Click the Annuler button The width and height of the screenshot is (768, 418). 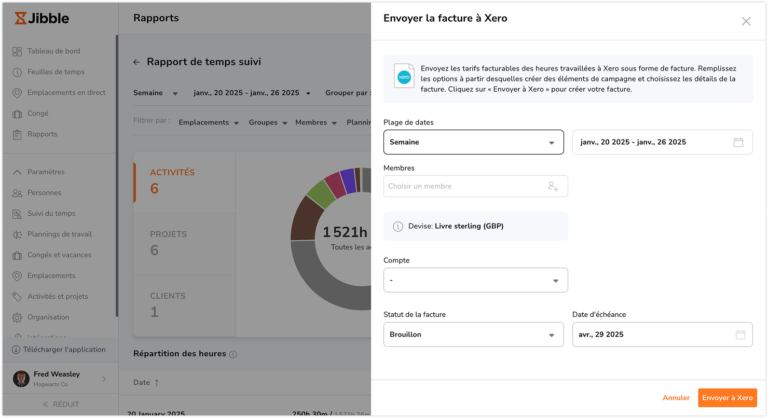click(x=676, y=398)
